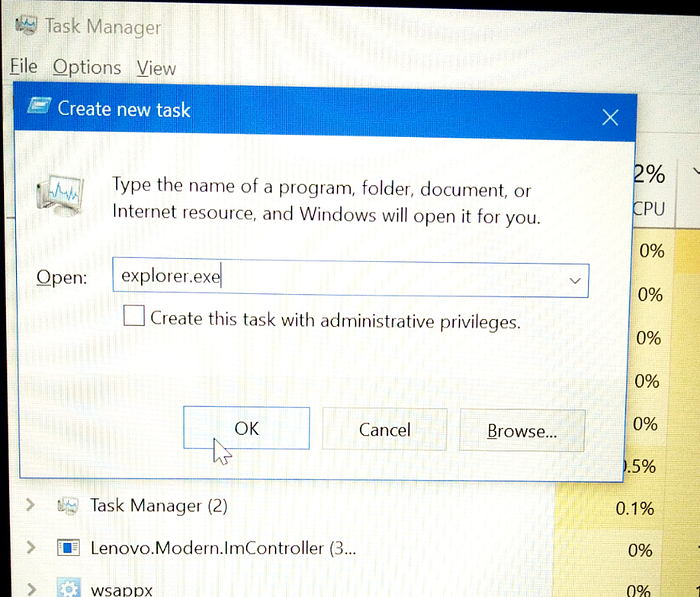700x597 pixels.
Task: Enable Create this task with administrative privileges
Action: pyautogui.click(x=134, y=315)
